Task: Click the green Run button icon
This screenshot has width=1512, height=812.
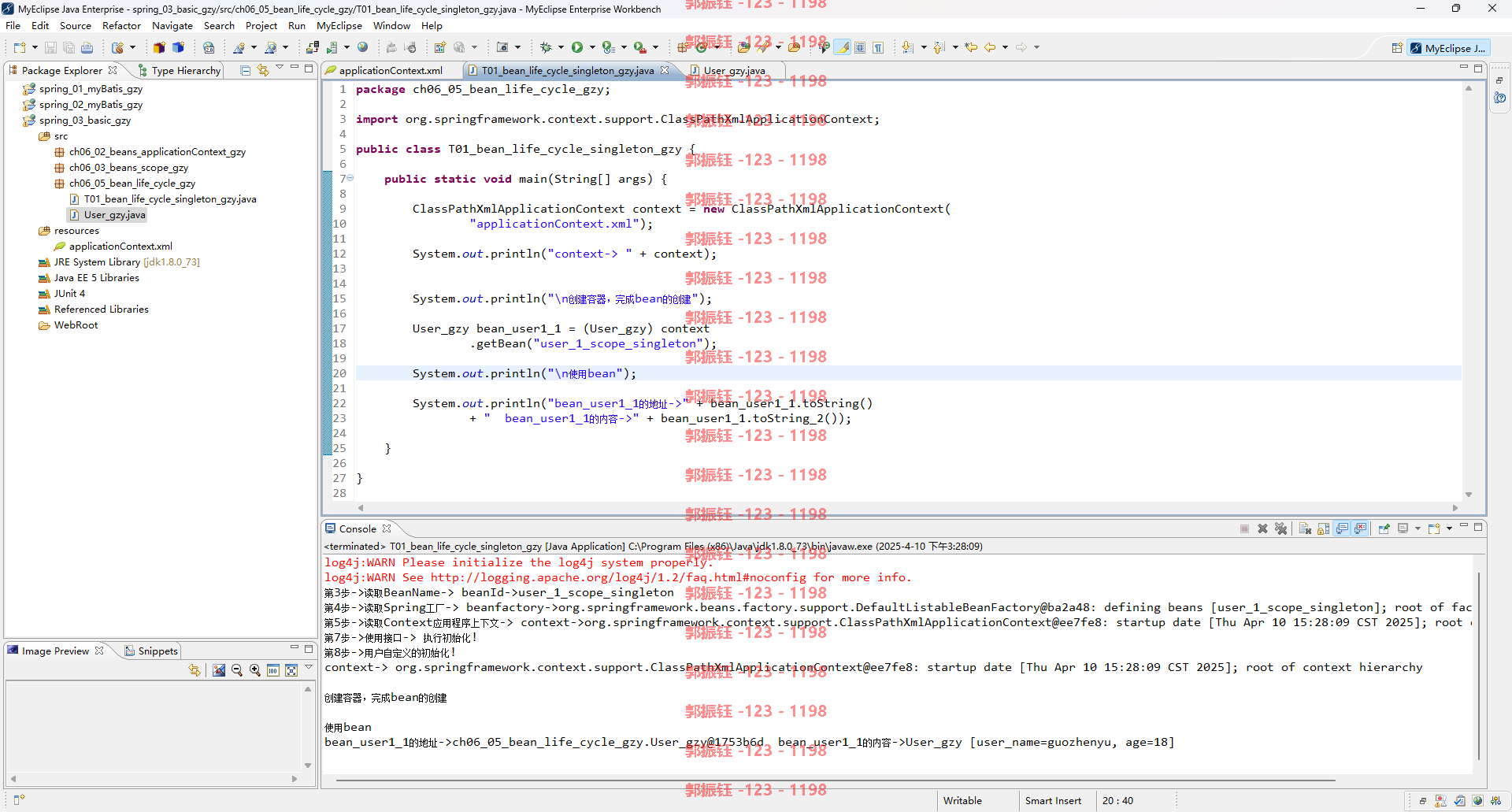Action: pyautogui.click(x=577, y=47)
